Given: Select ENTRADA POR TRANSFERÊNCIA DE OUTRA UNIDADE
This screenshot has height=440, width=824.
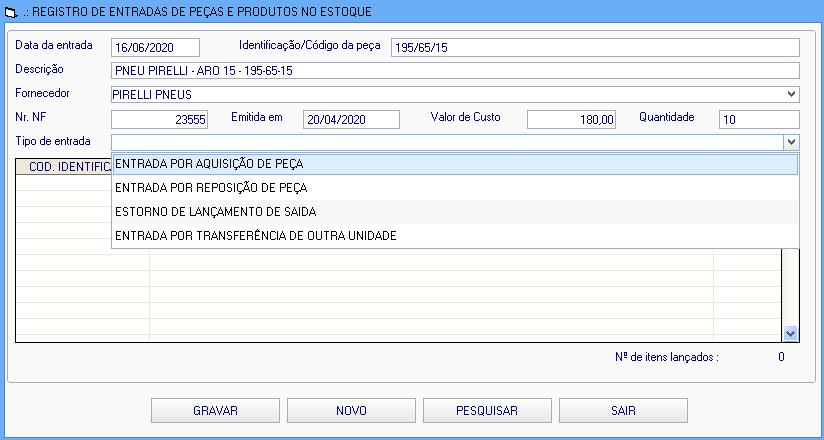Looking at the screenshot, I should tap(455, 236).
